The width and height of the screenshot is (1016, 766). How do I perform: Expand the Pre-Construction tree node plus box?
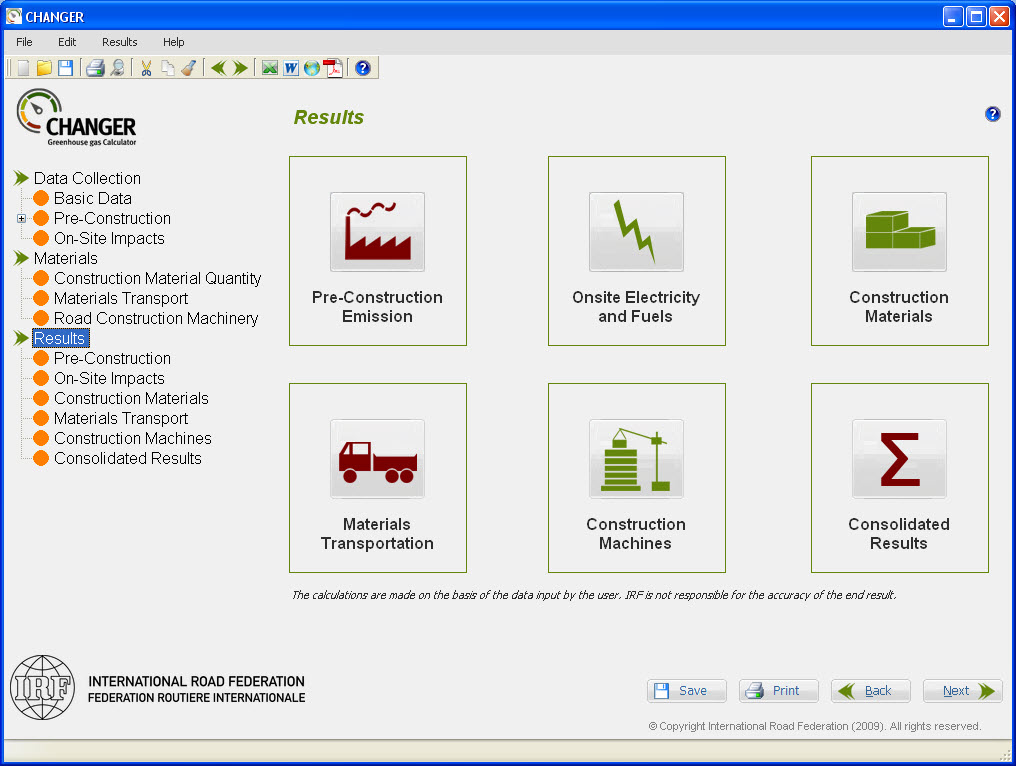21,218
